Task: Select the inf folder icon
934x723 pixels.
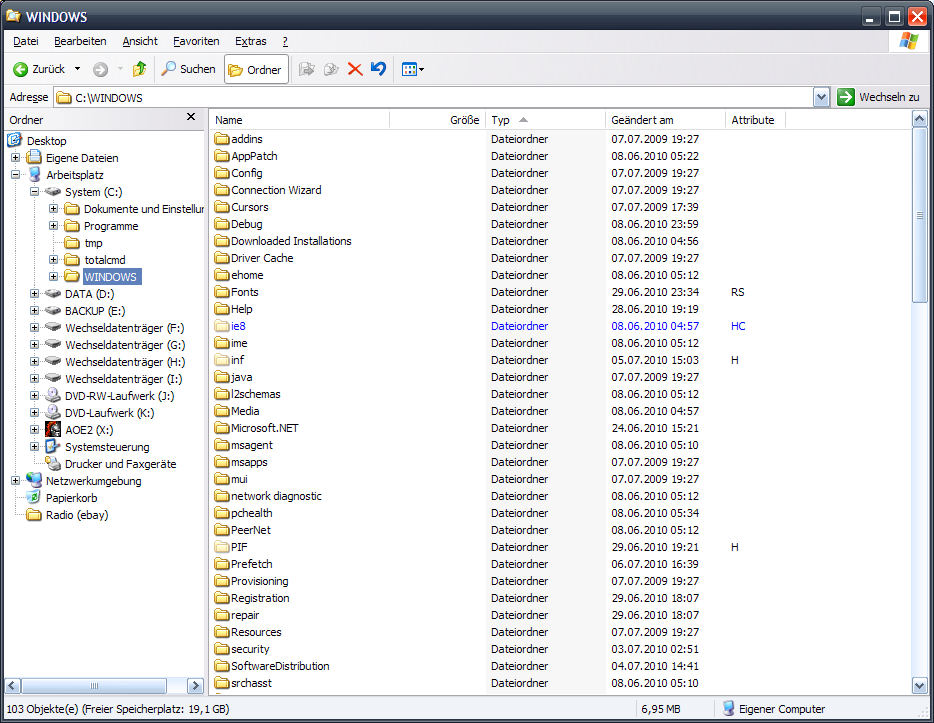Action: 222,360
